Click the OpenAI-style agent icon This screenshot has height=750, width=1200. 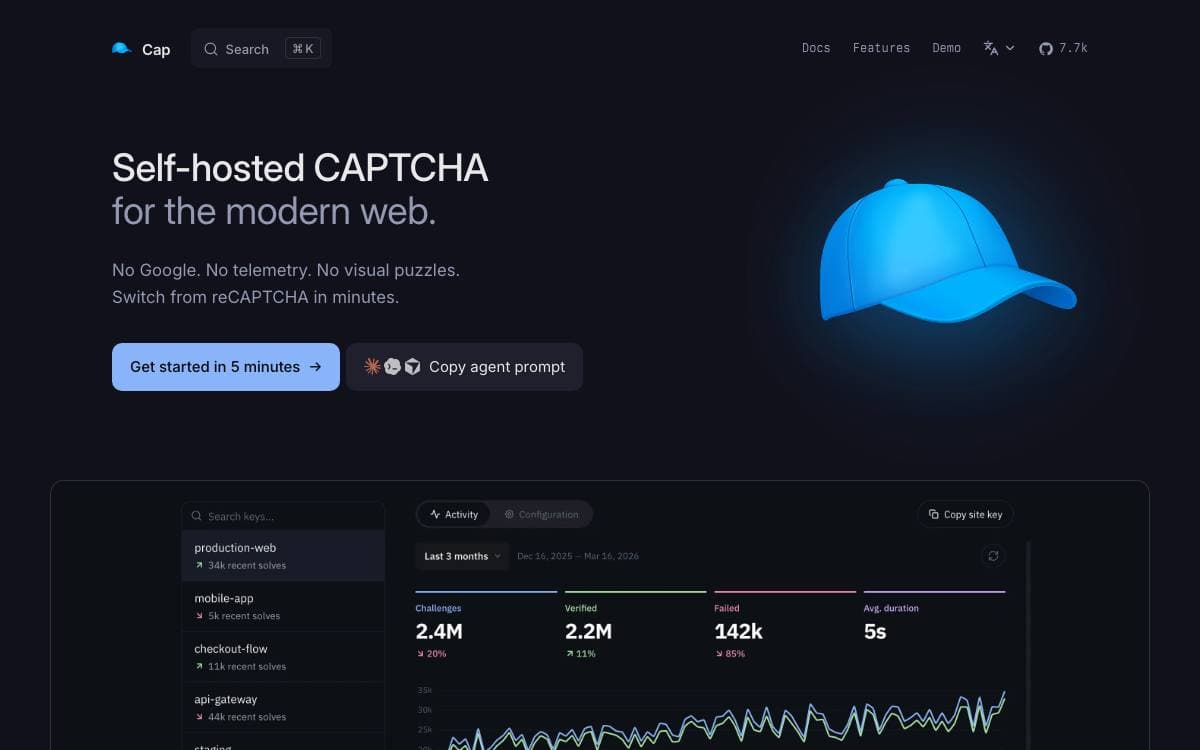point(392,366)
